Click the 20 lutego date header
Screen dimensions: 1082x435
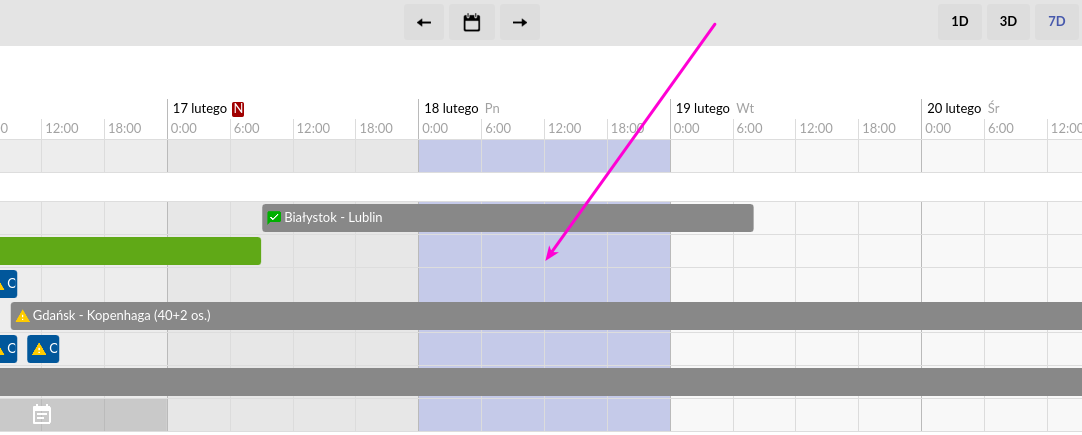coord(953,108)
